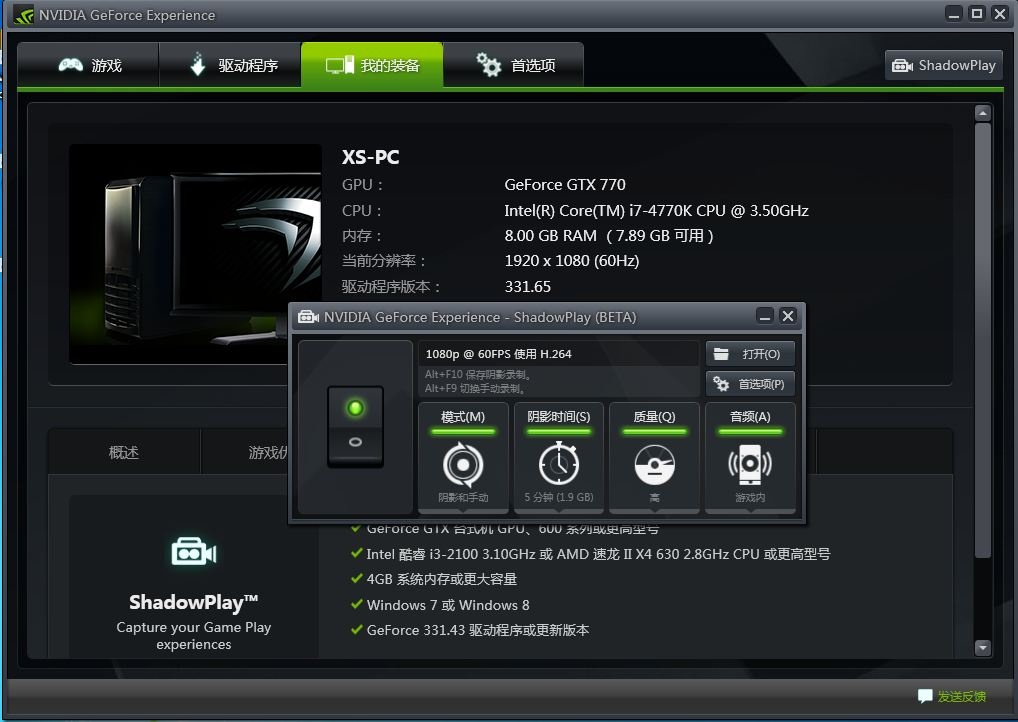The image size is (1018, 722).
Task: Expand the 质量(Q) quality selector
Action: (654, 417)
